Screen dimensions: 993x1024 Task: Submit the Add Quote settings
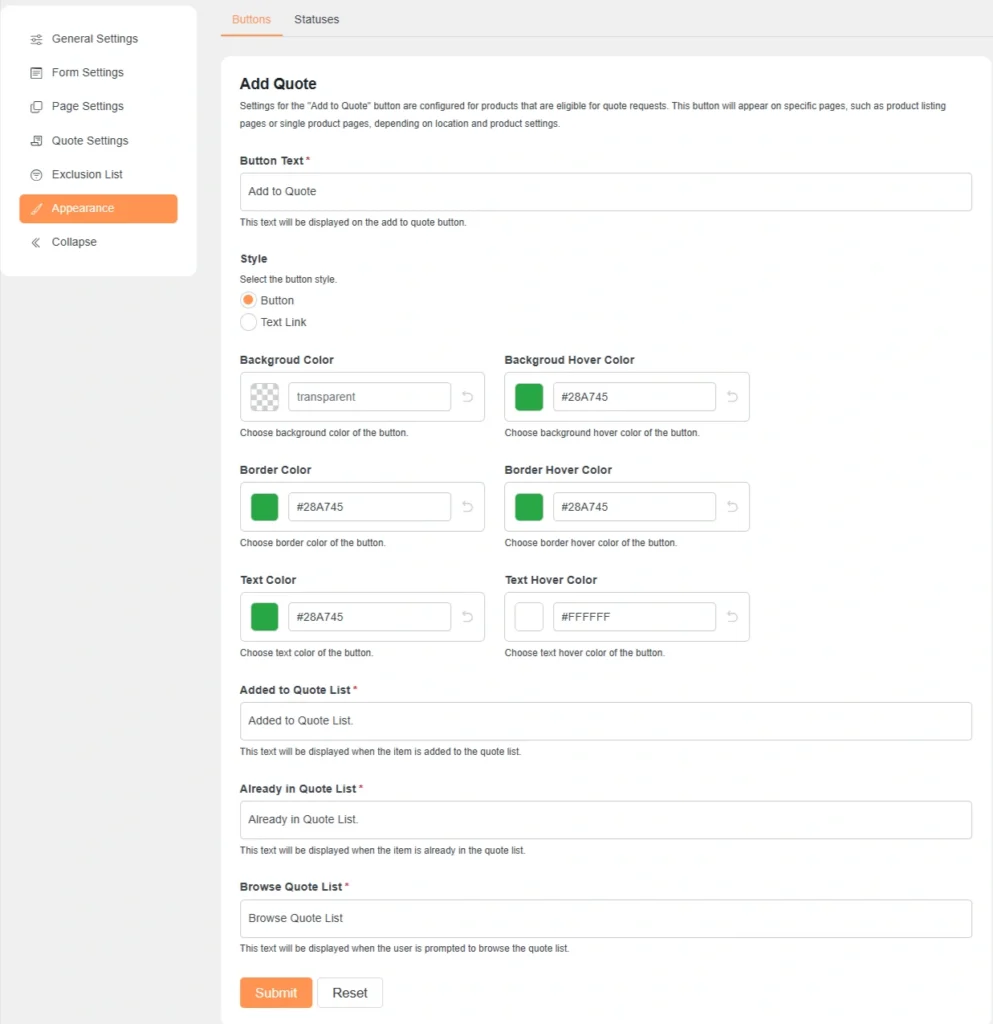click(275, 992)
